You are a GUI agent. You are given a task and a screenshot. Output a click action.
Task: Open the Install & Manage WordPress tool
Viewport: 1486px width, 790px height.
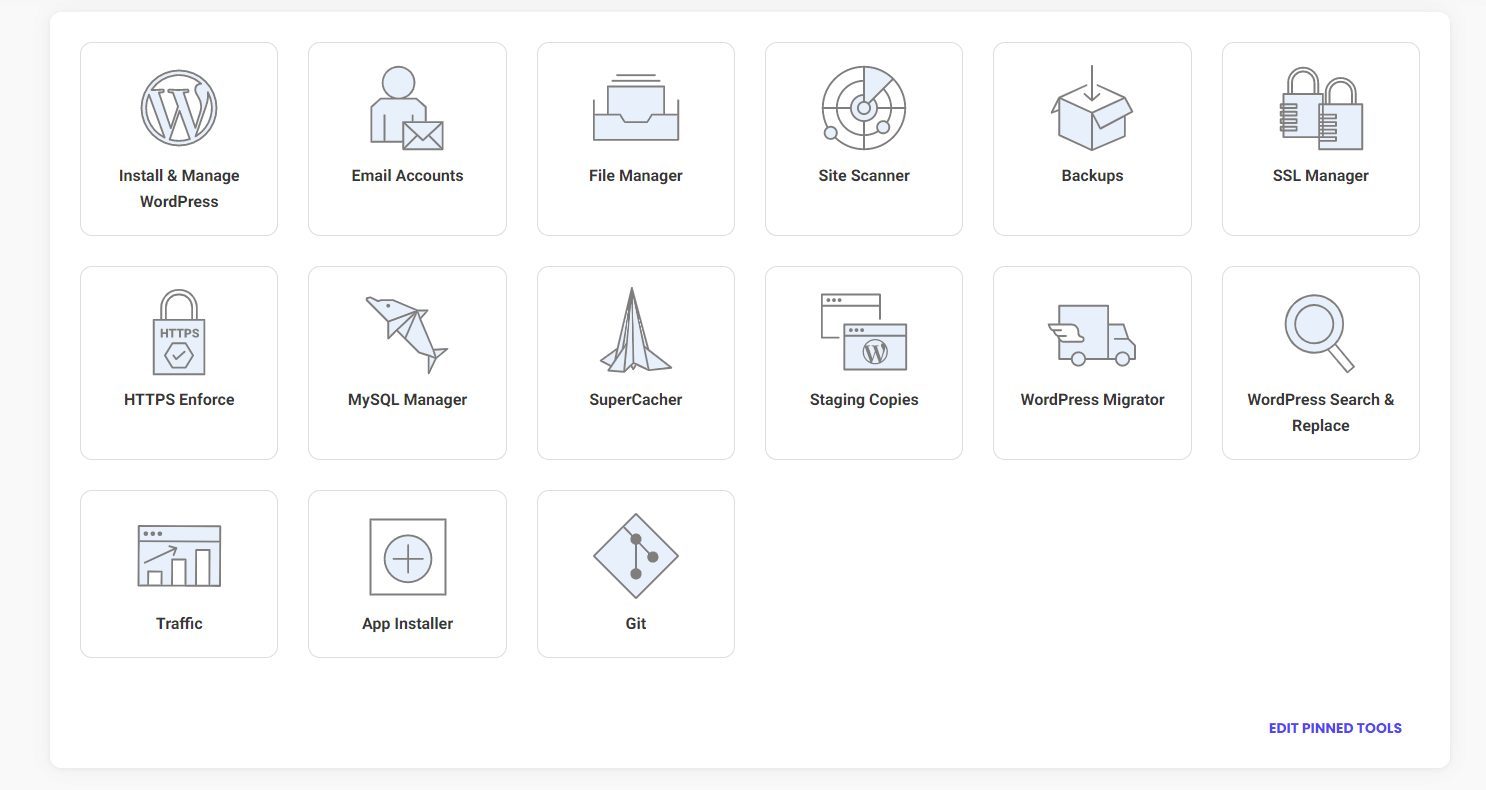(178, 139)
